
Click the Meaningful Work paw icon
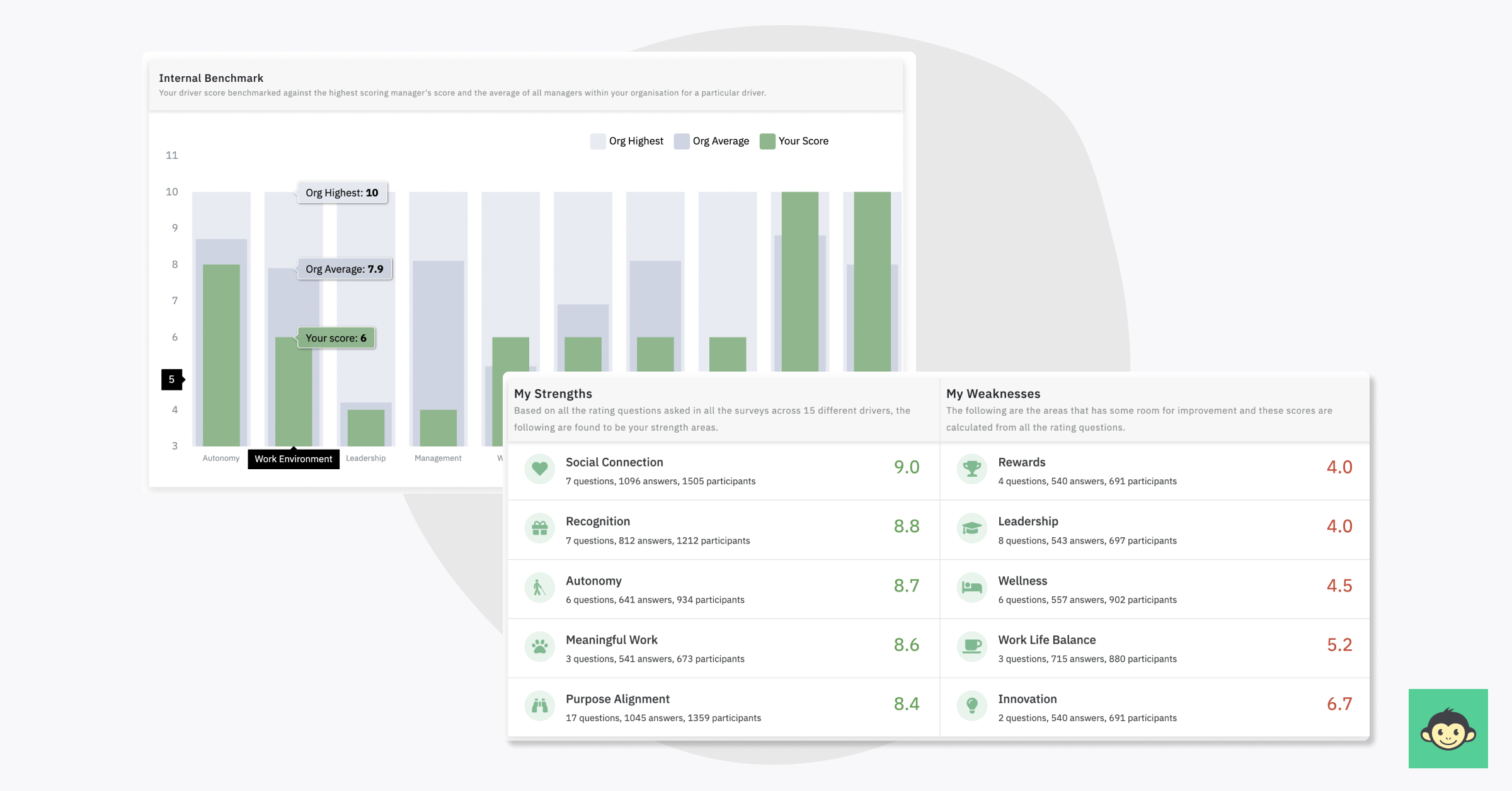click(x=539, y=647)
